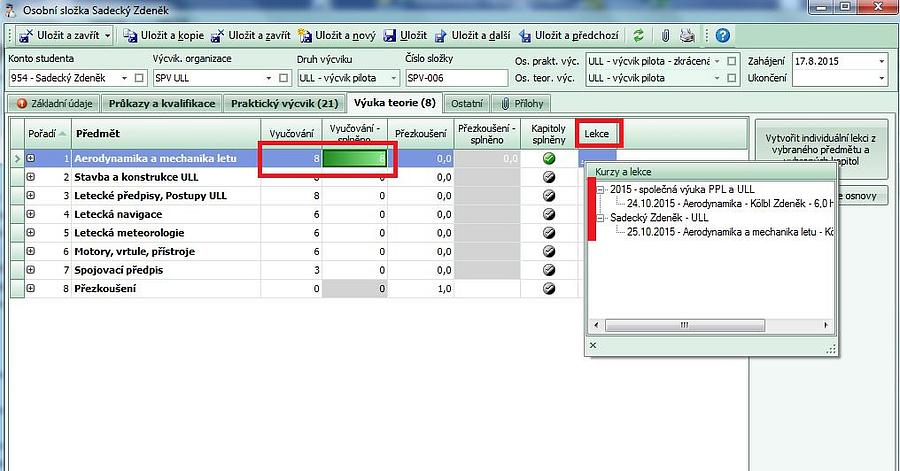Toggle the checkbox beside Výcvik. organizace field
Screen dimensions: 900x471
(284, 78)
